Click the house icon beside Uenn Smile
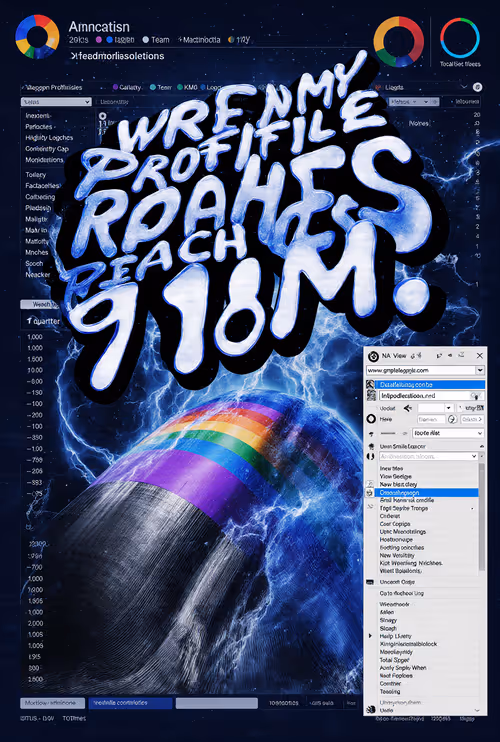The image size is (500, 742). 371,446
